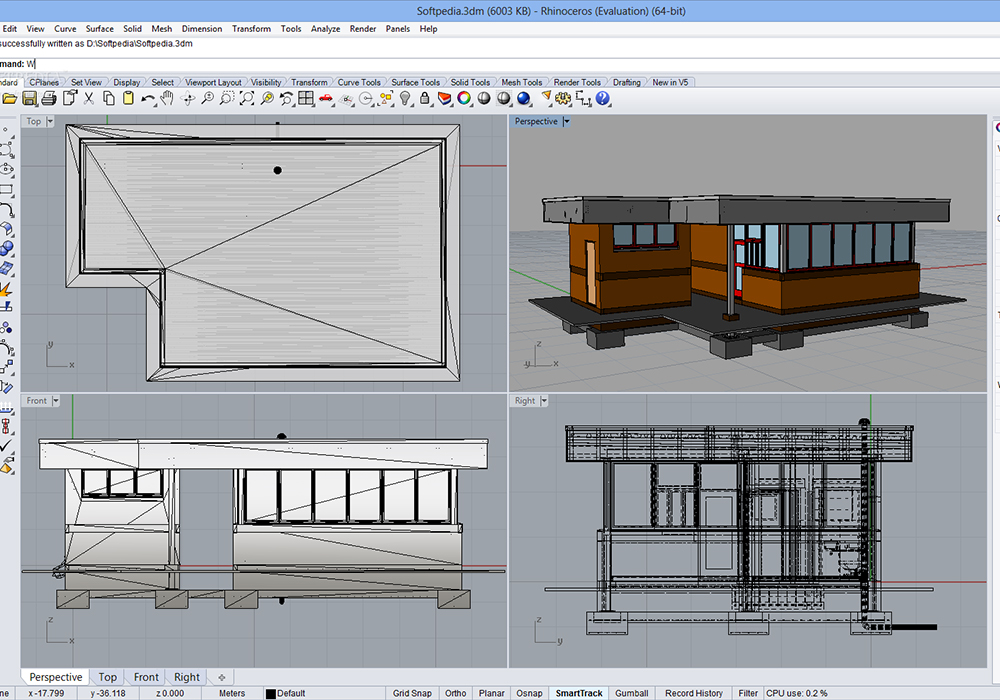
Task: Click the four-viewport layout icon
Action: tap(306, 98)
